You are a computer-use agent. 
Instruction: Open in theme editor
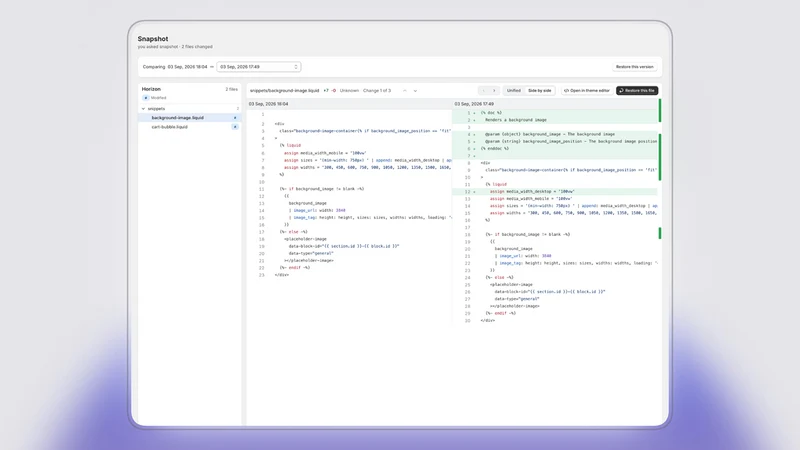[587, 91]
